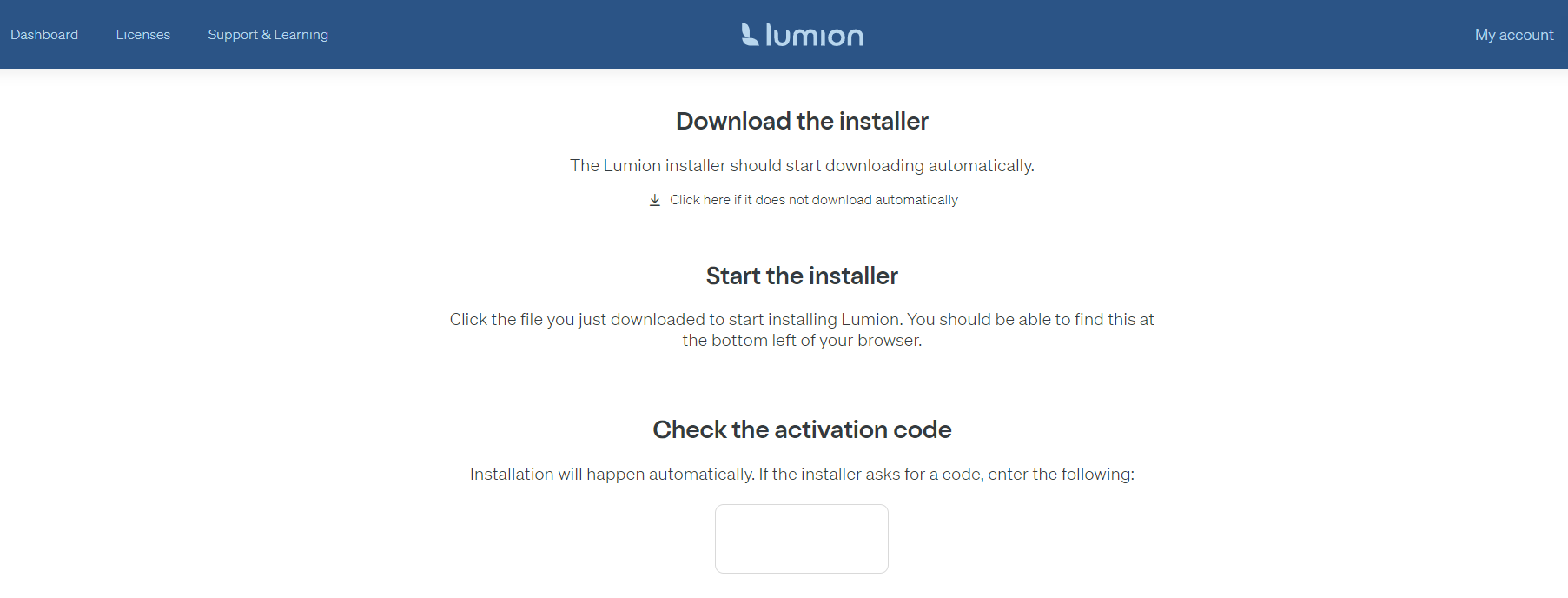Click the Lumion wordmark in the header
Screen dimensions: 1568x598
[x=814, y=36]
